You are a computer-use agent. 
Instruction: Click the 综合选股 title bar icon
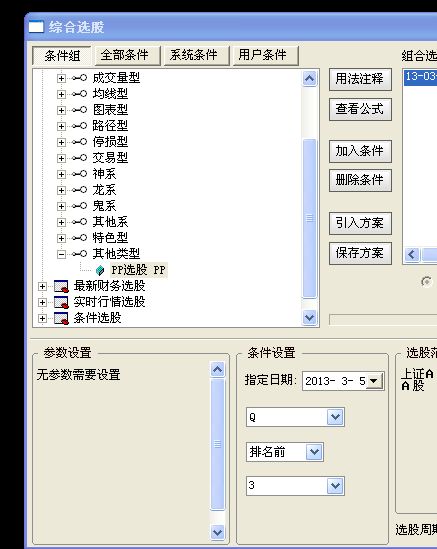[36, 27]
